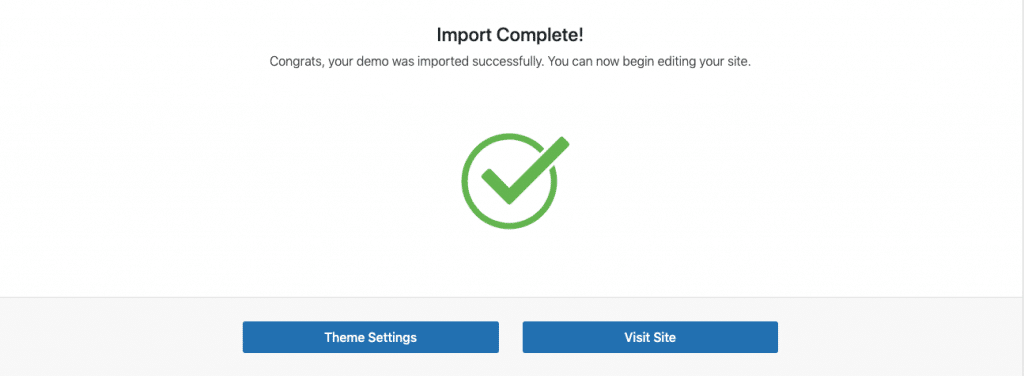Open Theme Settings

tap(370, 337)
